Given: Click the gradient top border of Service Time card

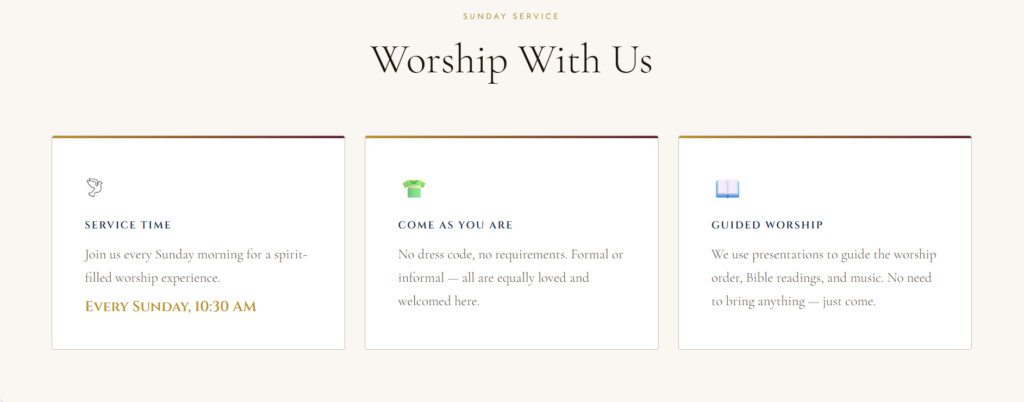Looking at the screenshot, I should pos(198,137).
